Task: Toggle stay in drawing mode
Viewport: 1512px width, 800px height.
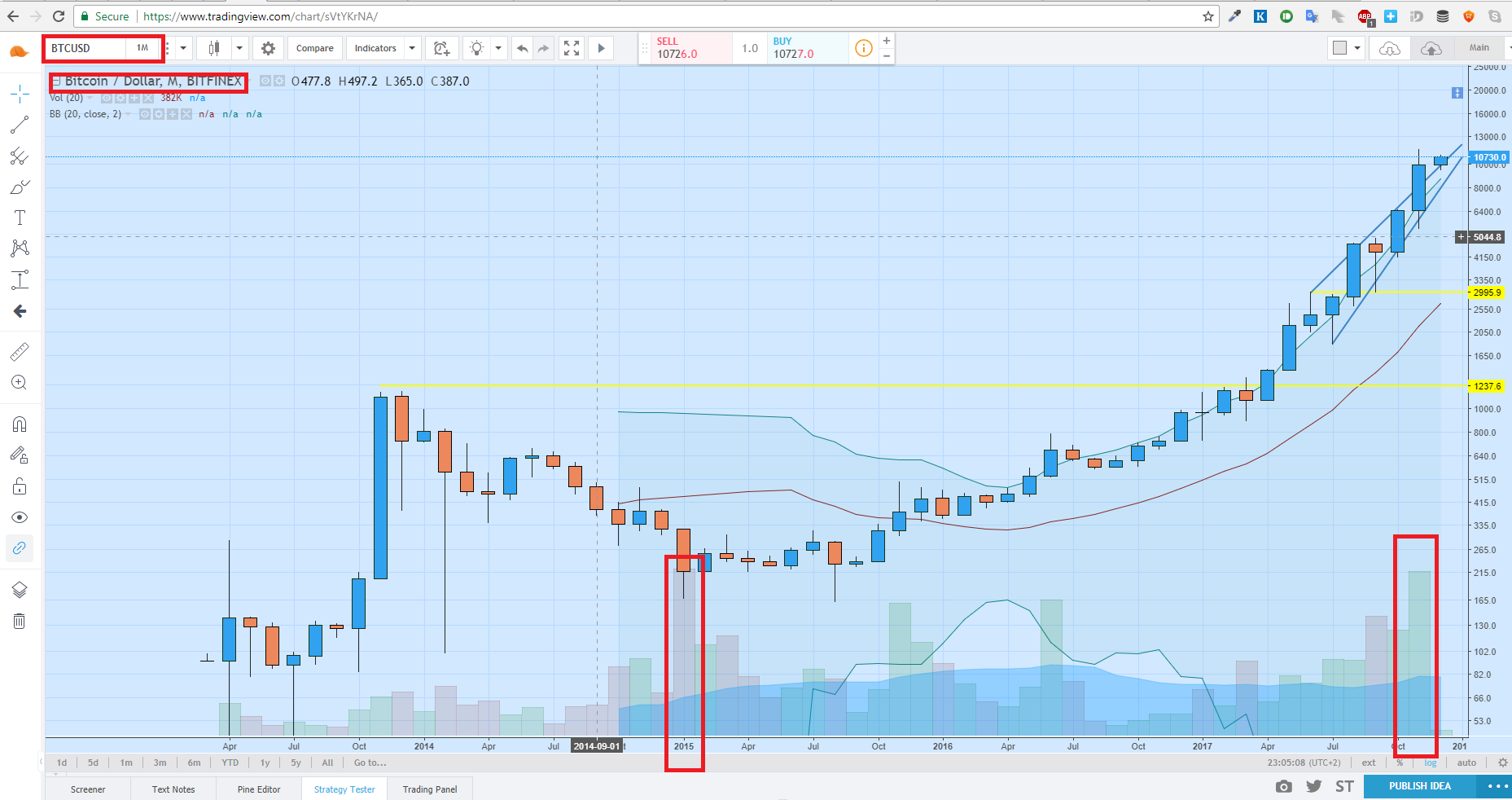Action: click(x=20, y=455)
